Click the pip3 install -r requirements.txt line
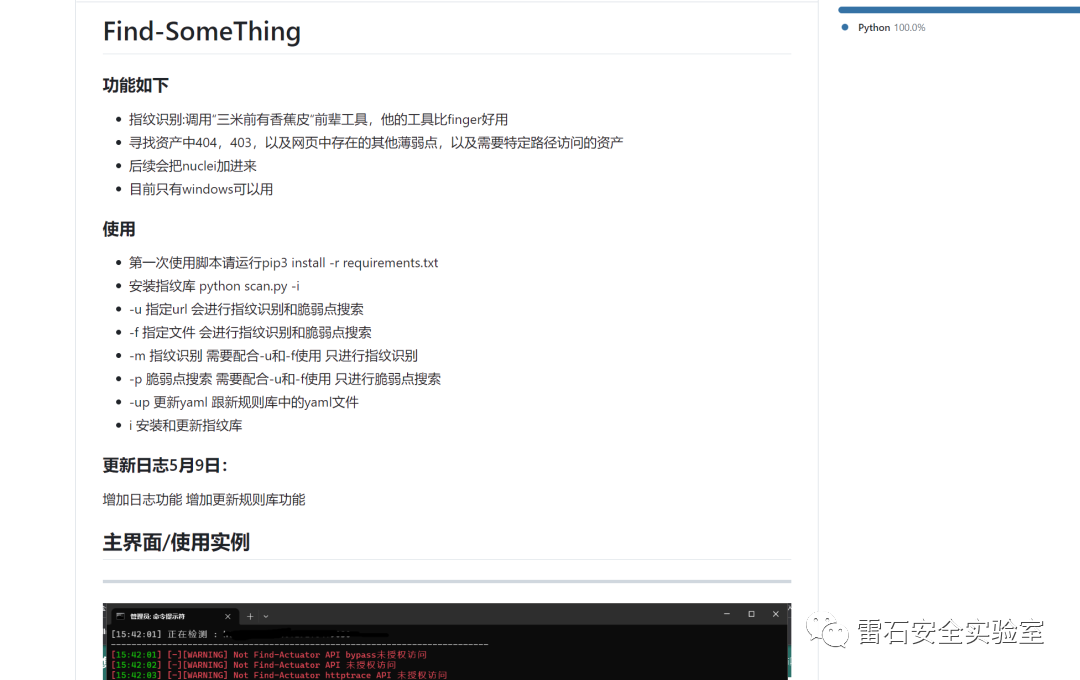1080x680 pixels. pos(283,263)
